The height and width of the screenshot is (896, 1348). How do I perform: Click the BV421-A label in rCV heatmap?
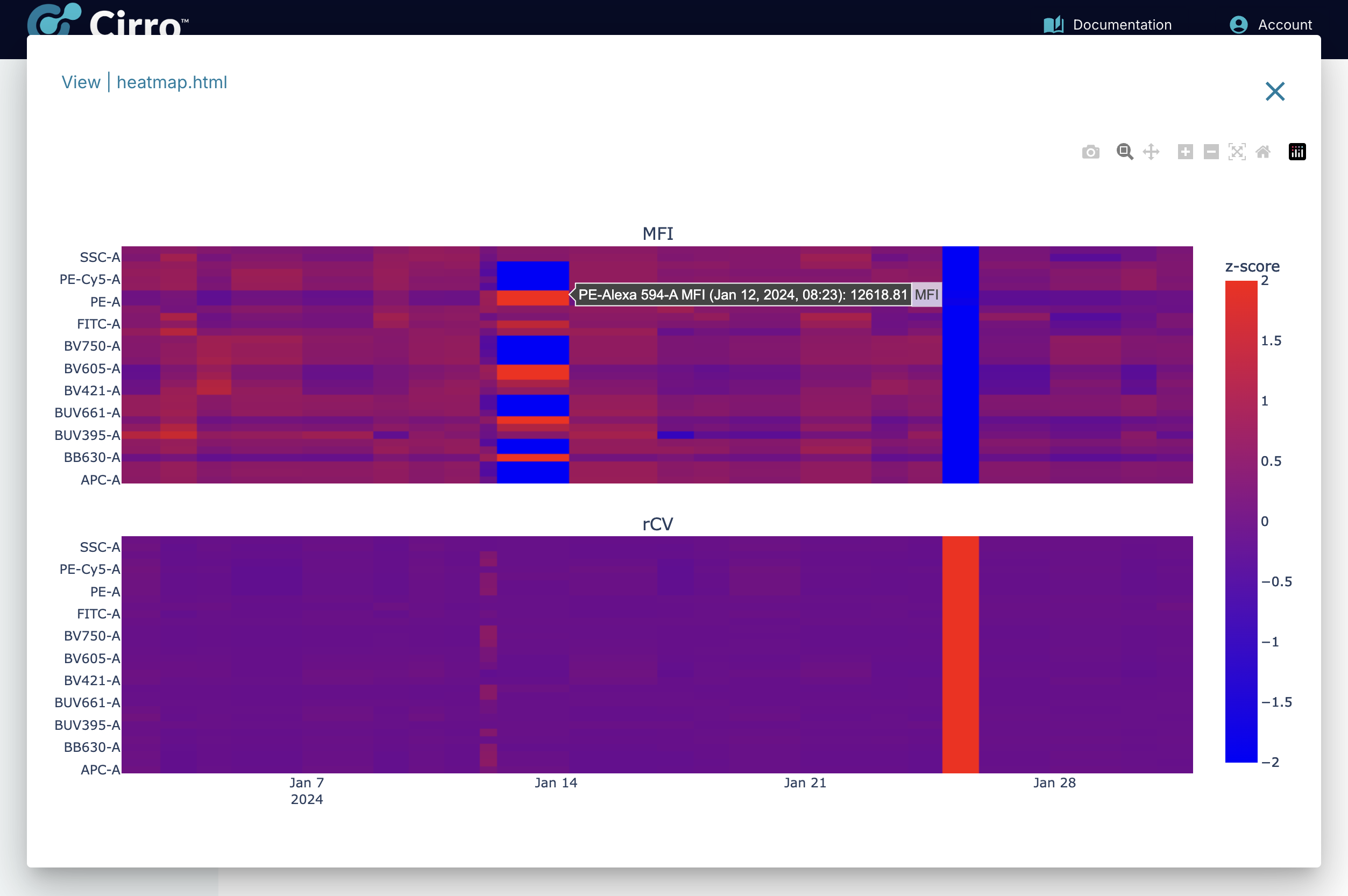(x=92, y=680)
